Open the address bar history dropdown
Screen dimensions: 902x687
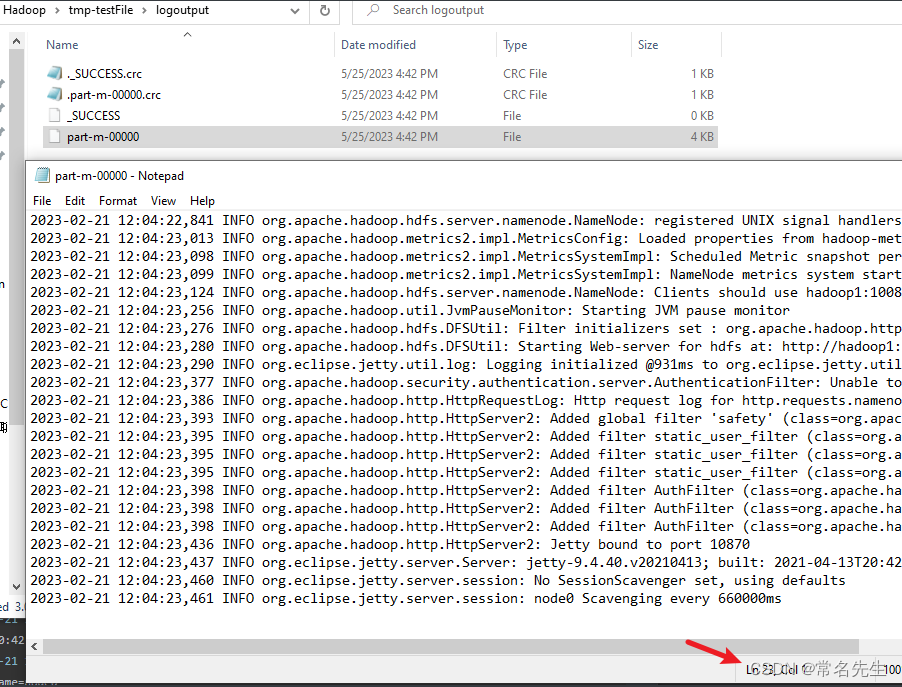pyautogui.click(x=295, y=11)
